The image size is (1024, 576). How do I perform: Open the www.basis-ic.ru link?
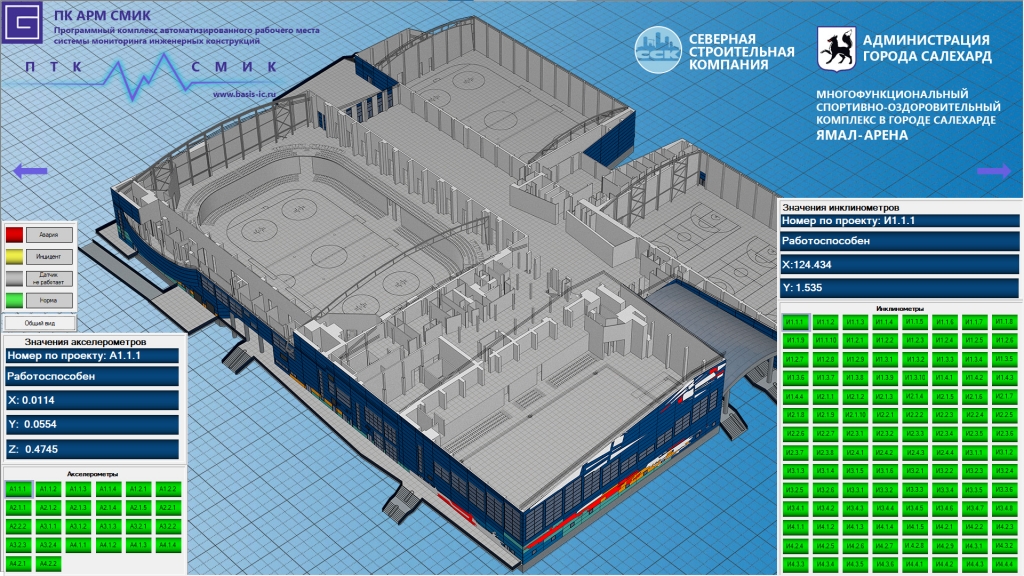pos(244,95)
